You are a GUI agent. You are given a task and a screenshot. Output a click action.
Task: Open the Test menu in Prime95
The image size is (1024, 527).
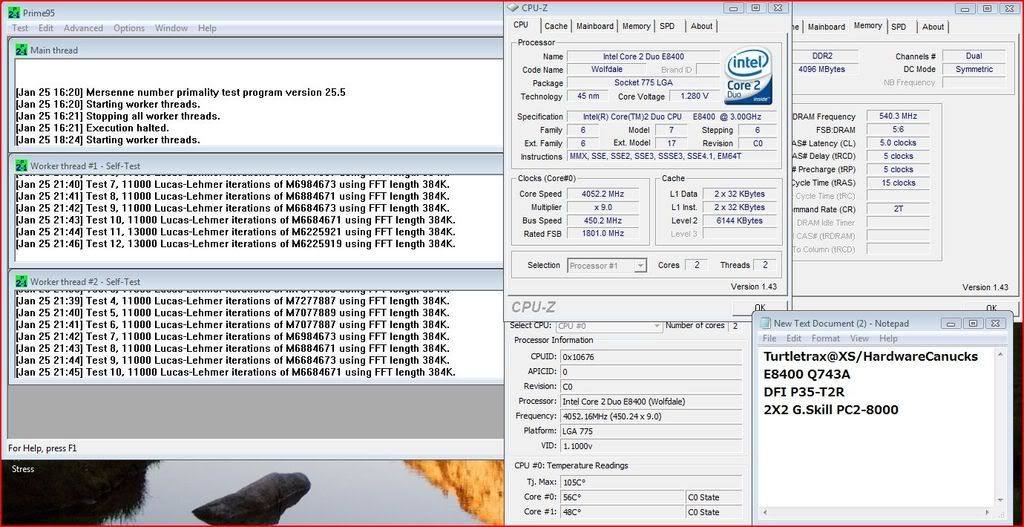[x=20, y=28]
